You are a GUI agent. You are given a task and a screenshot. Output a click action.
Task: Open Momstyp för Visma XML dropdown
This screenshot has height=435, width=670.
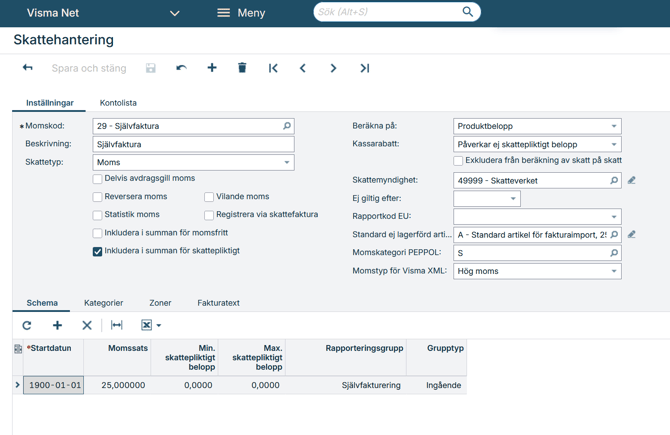[x=613, y=271]
